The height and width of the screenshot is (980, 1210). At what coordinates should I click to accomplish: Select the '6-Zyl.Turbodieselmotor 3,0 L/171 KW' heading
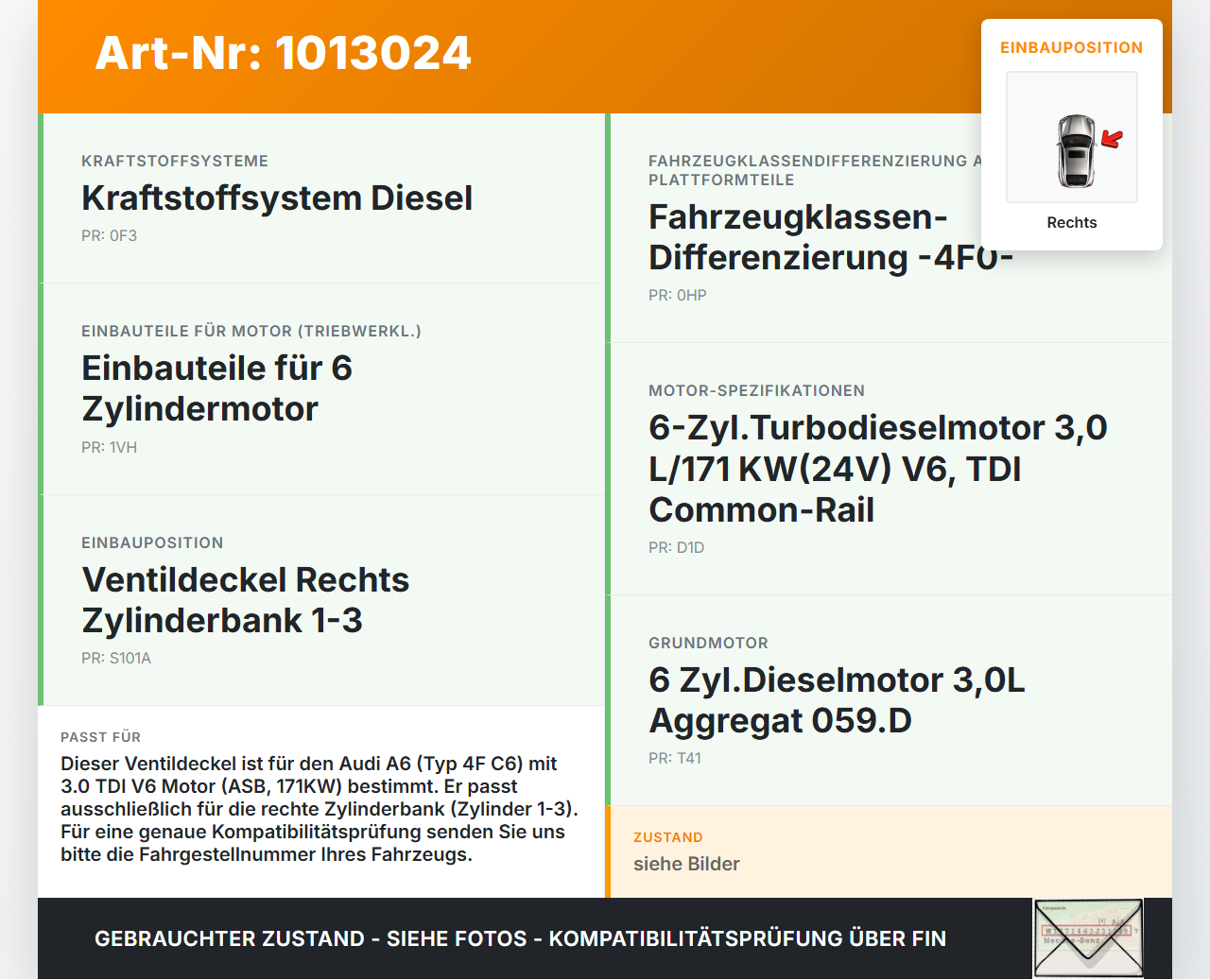(x=878, y=469)
